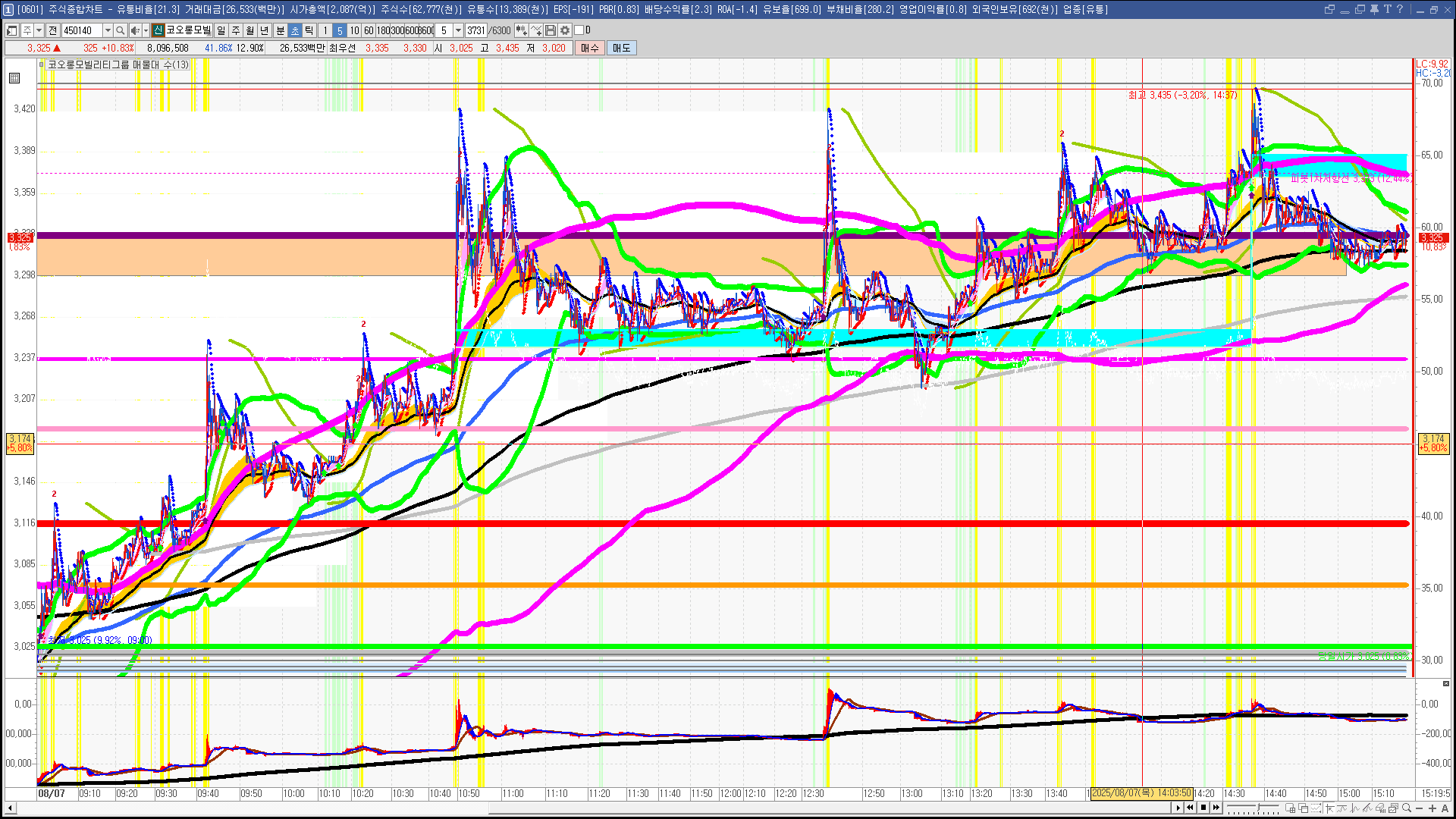The image size is (1456, 819).
Task: Toggle the D checkbox in the toolbar
Action: (x=579, y=30)
